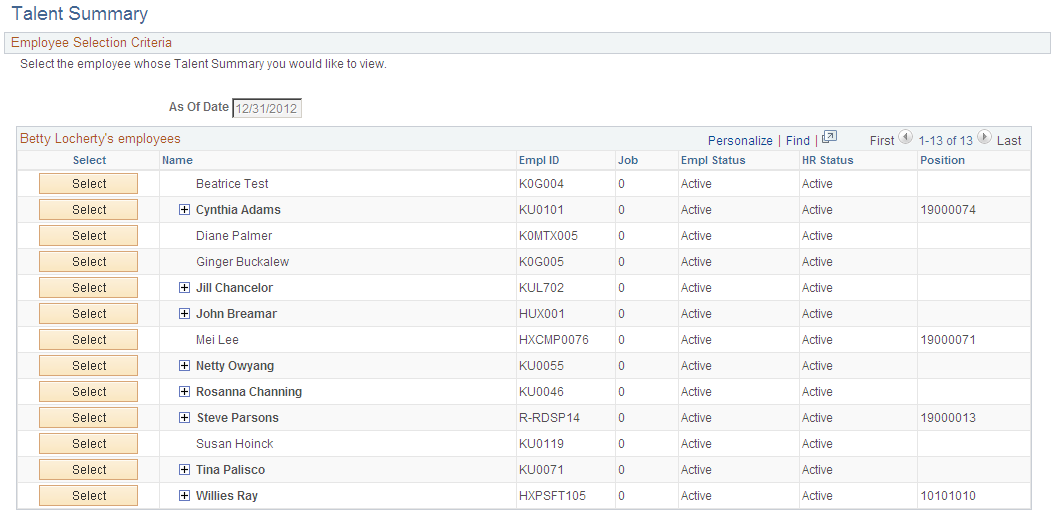The image size is (1062, 516).
Task: Click employee ID K0MTX005
Action: 549,236
